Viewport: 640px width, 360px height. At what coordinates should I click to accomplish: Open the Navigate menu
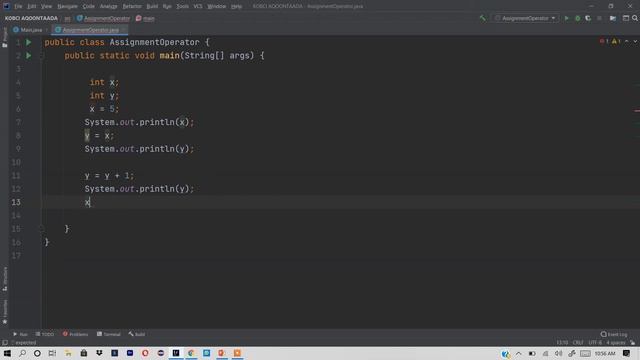67,7
